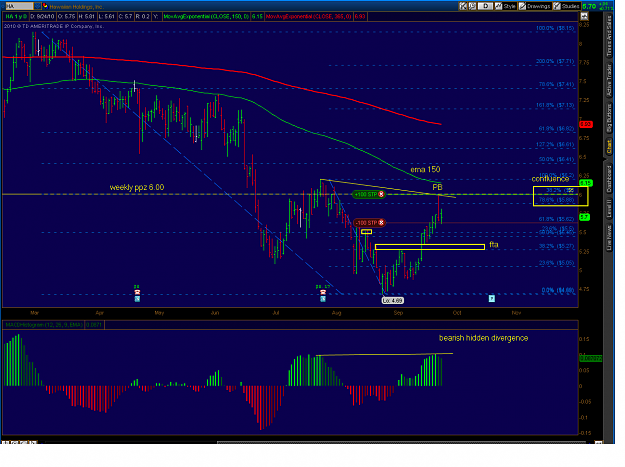Cancel the +100 STP order via its X
This screenshot has height=467, width=625.
point(381,194)
